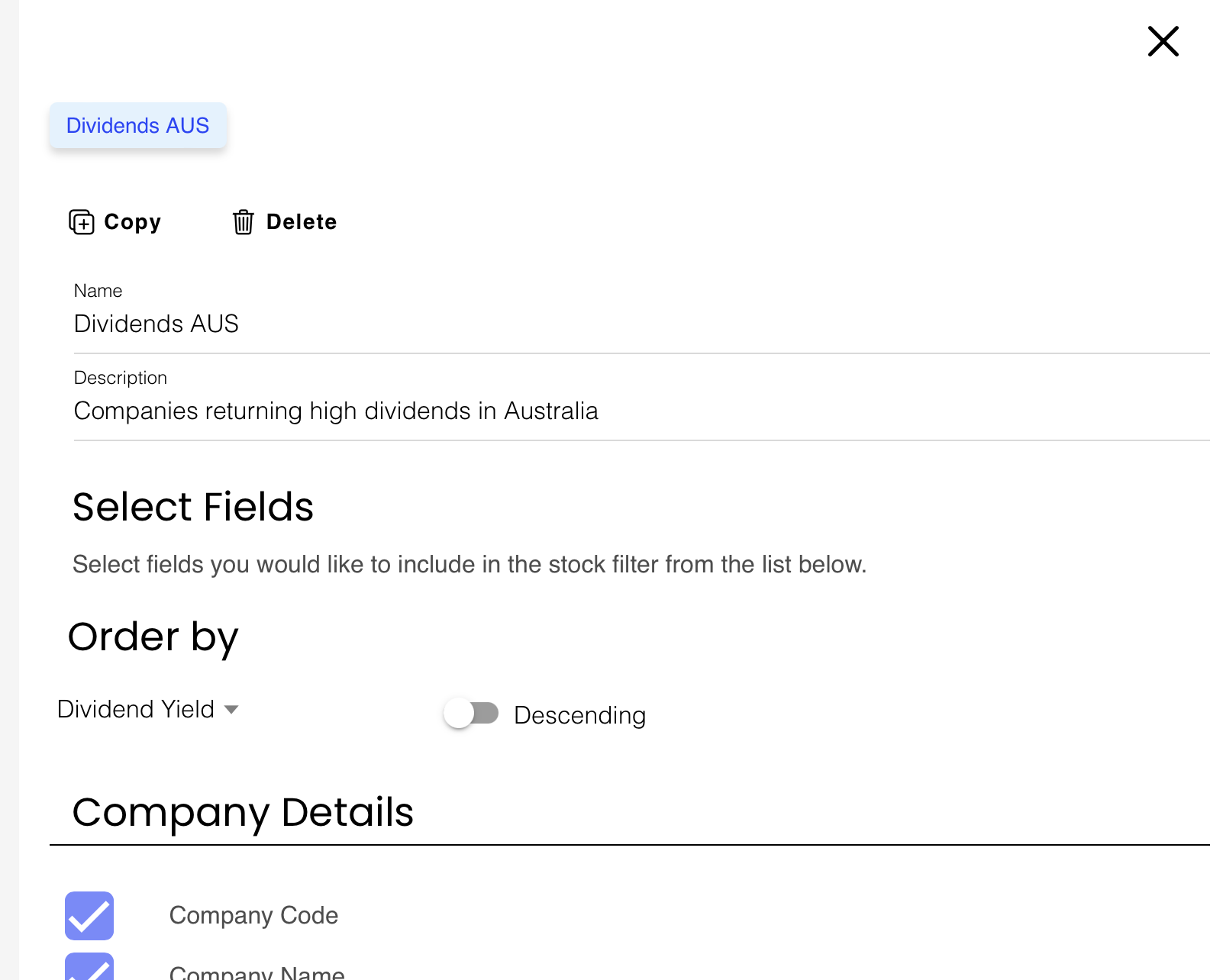Click the Company Name field label

pyautogui.click(x=257, y=972)
